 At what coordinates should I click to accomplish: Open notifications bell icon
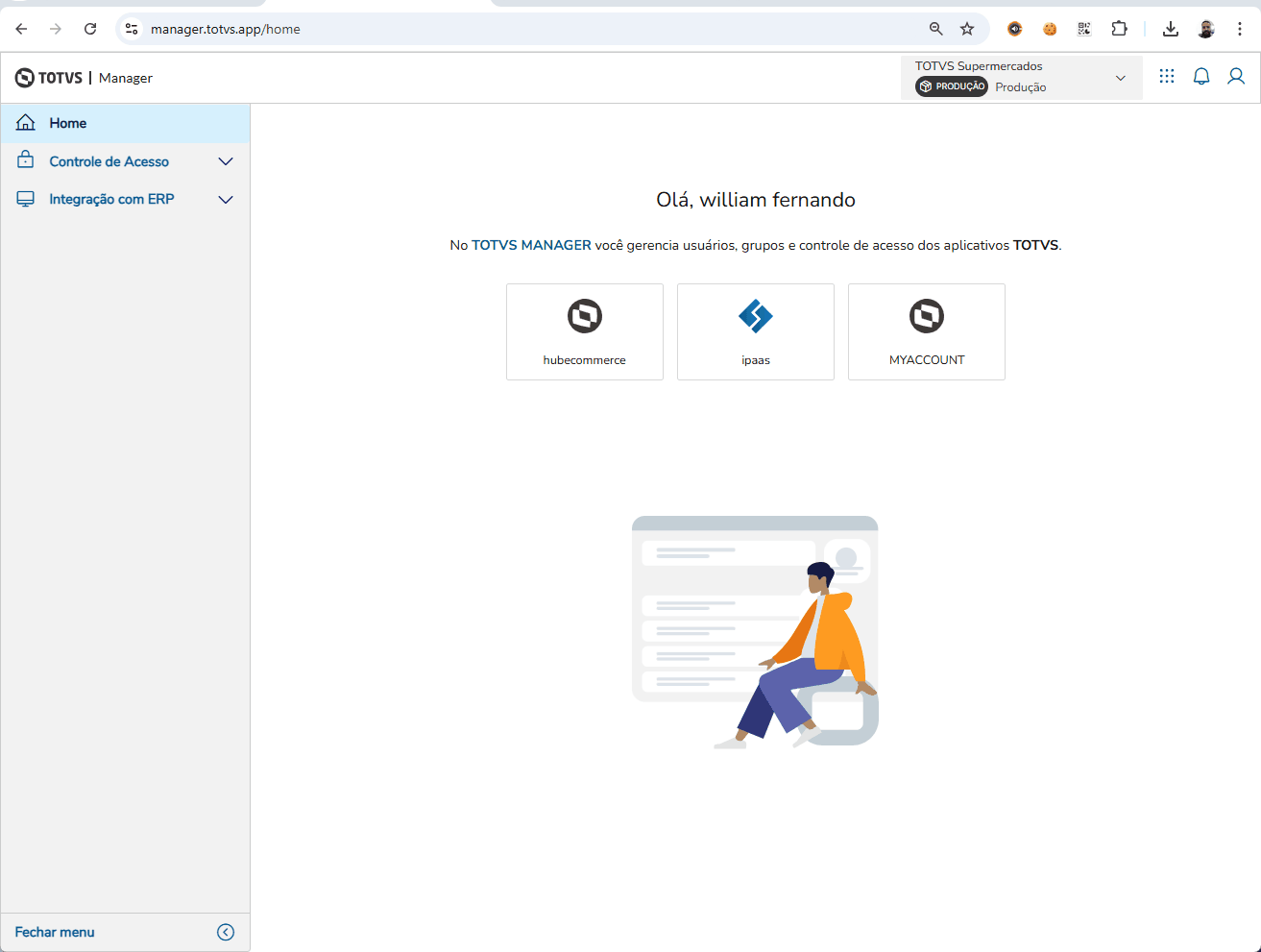pos(1201,76)
